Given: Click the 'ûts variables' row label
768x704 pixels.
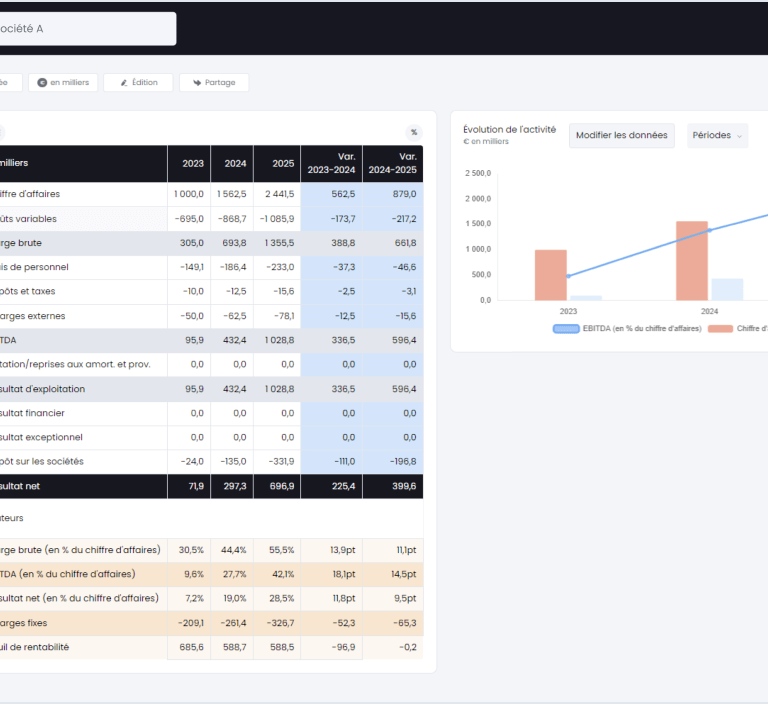Looking at the screenshot, I should pos(28,219).
